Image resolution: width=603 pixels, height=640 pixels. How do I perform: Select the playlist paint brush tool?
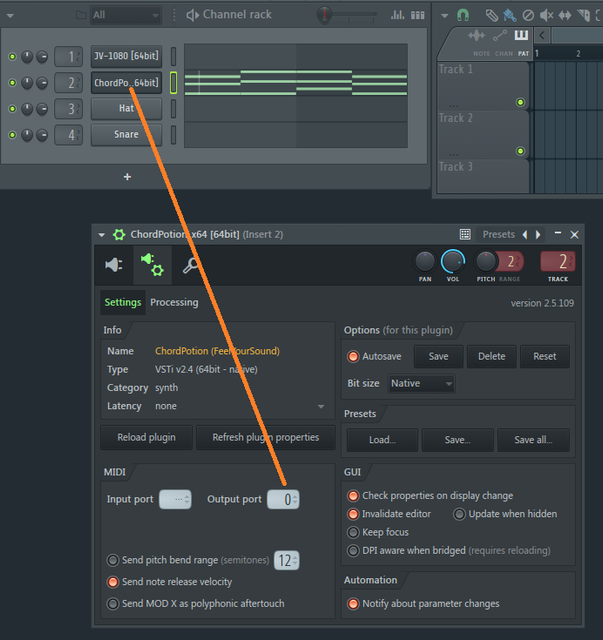pyautogui.click(x=510, y=16)
